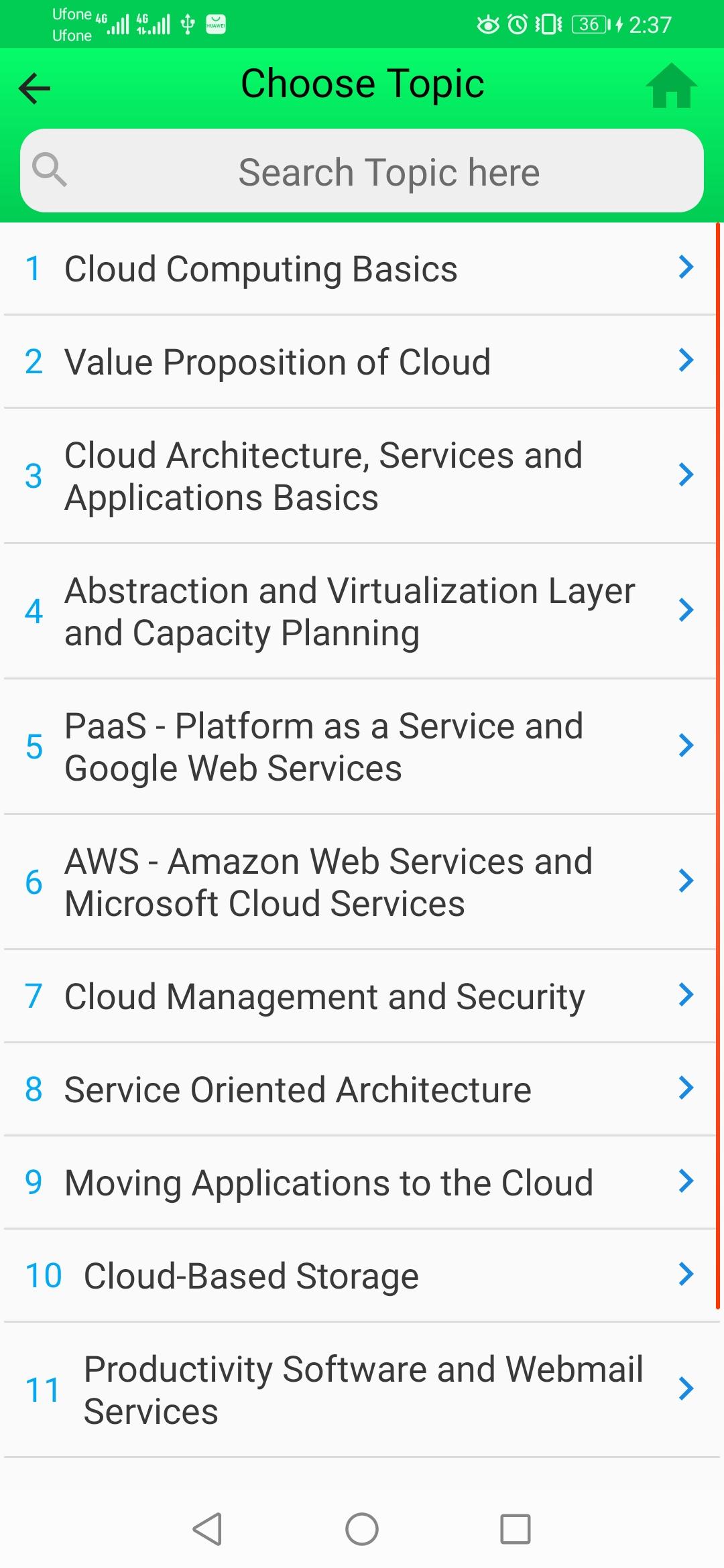Open AWS - Amazon Web Services topic
The image size is (724, 1568).
pos(360,882)
